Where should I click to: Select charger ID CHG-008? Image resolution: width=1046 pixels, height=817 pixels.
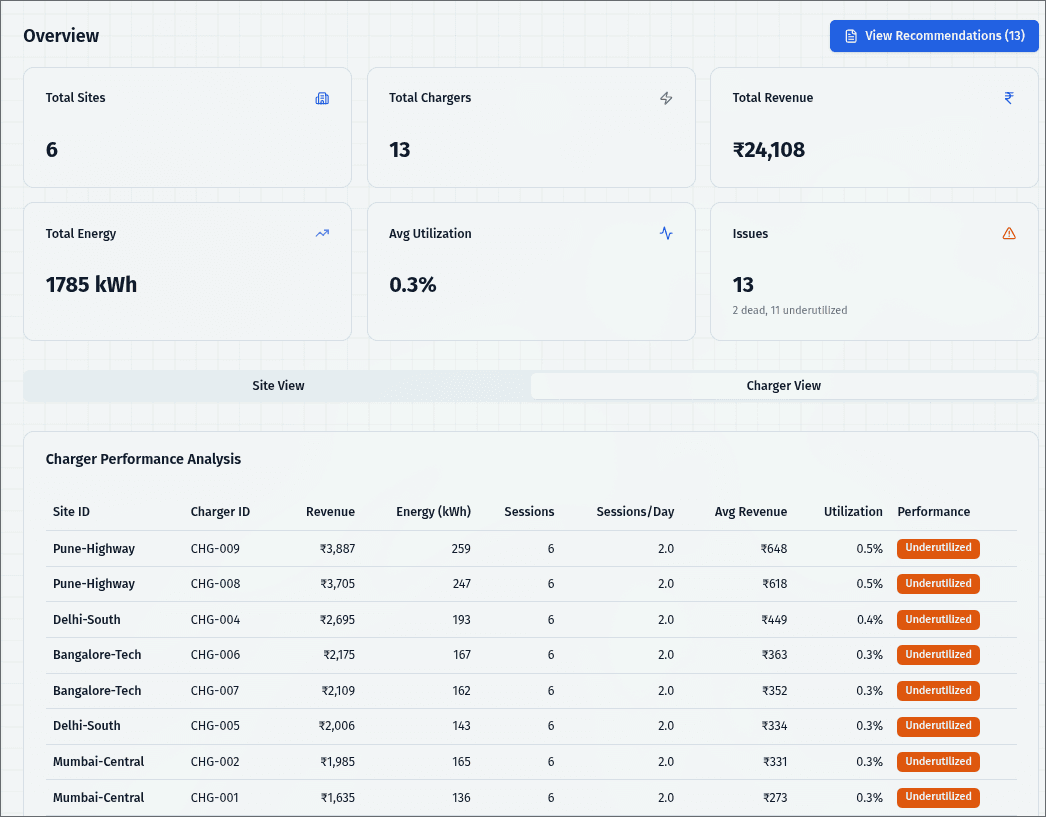click(x=215, y=584)
